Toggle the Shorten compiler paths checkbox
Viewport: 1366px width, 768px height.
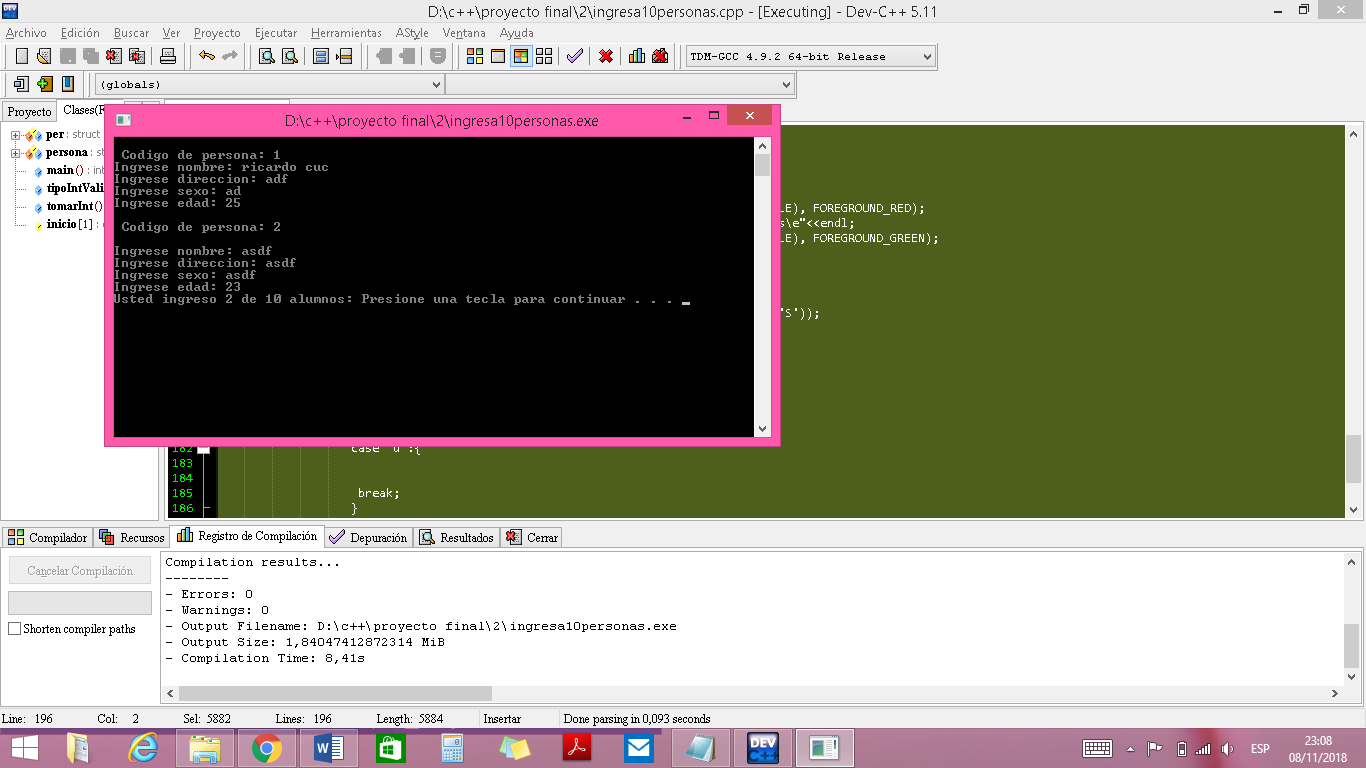pos(14,629)
